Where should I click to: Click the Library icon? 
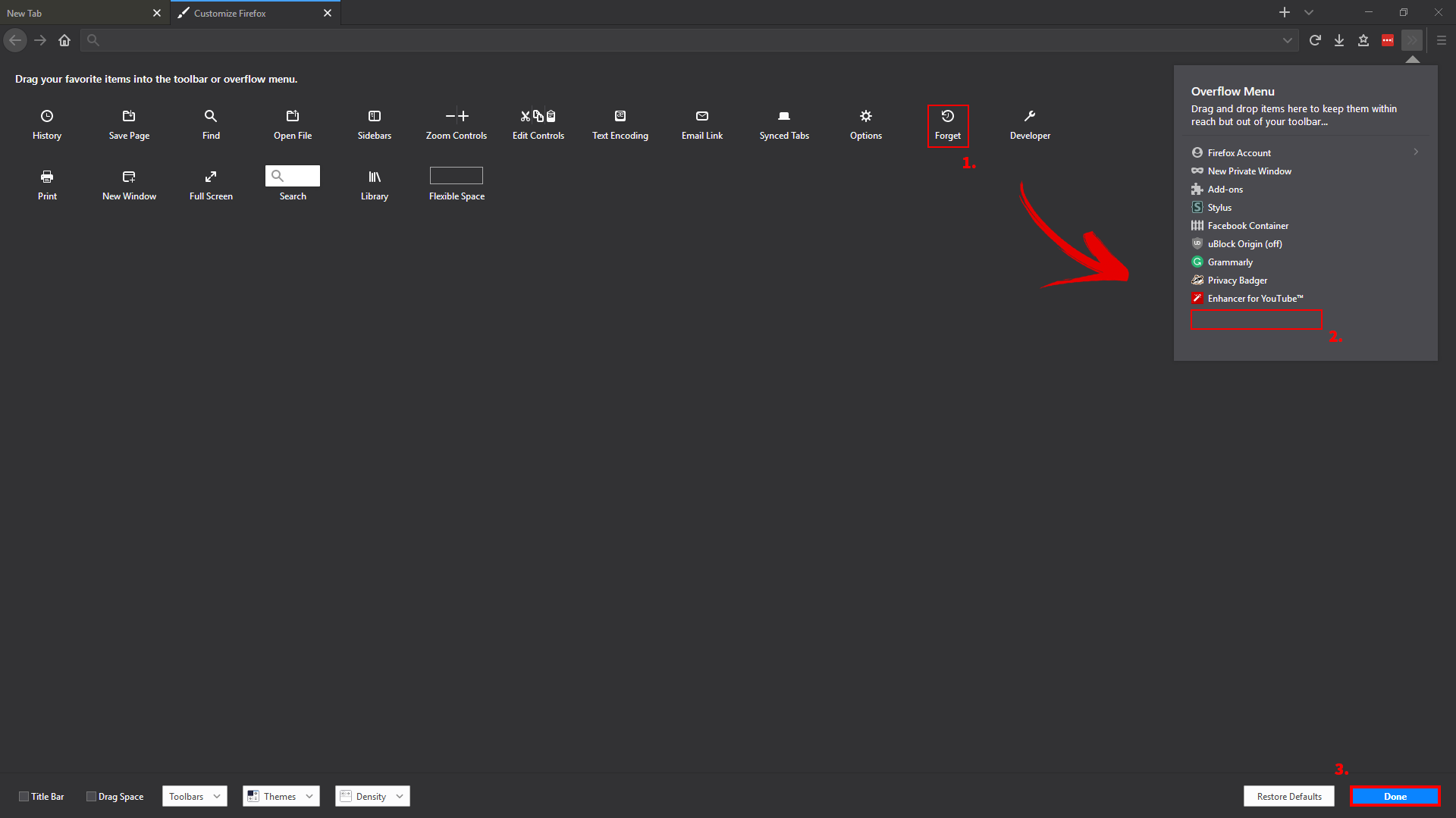[x=375, y=177]
